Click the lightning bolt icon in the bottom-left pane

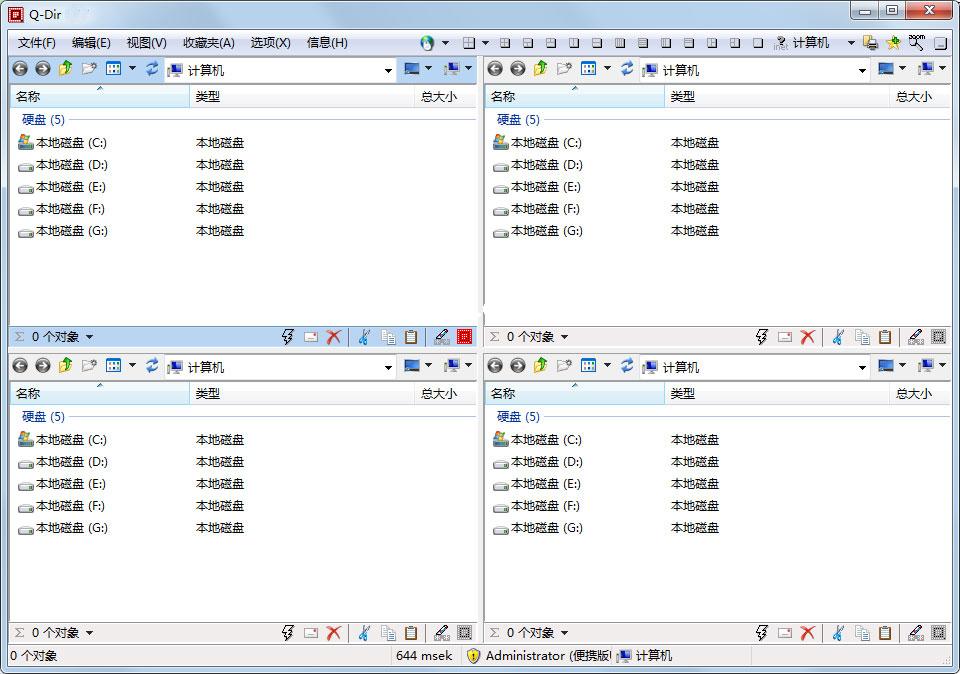(x=287, y=632)
